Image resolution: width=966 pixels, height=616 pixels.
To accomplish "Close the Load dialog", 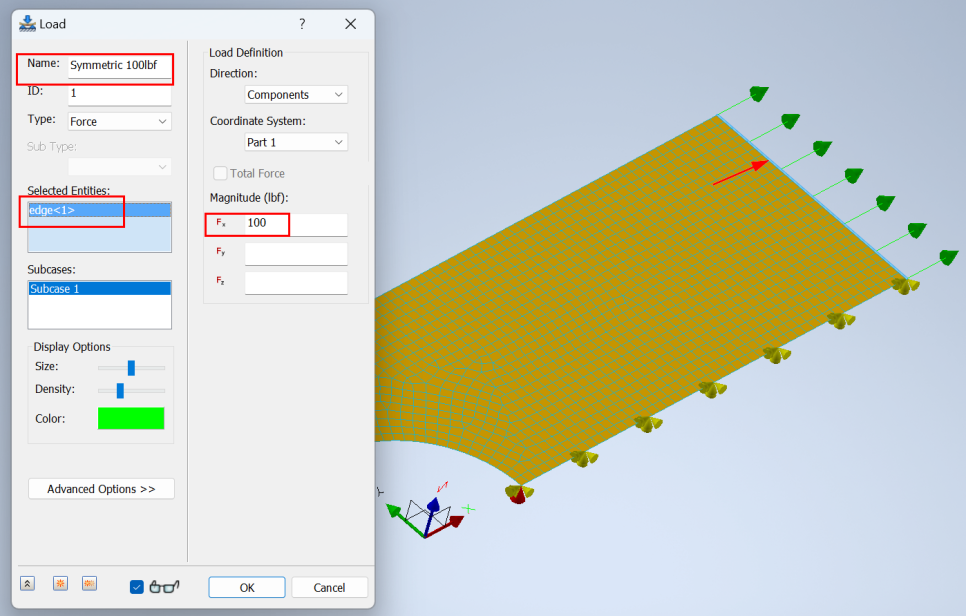I will tap(350, 24).
